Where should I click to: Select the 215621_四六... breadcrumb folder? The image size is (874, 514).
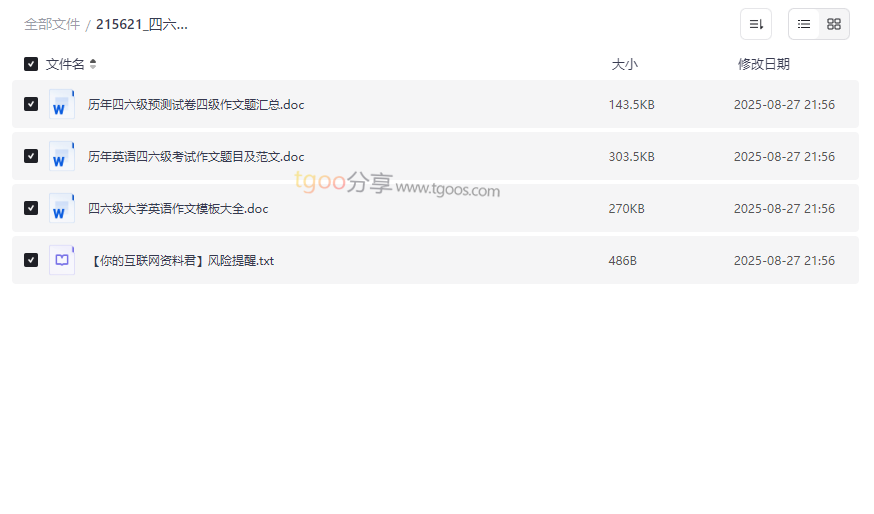142,25
